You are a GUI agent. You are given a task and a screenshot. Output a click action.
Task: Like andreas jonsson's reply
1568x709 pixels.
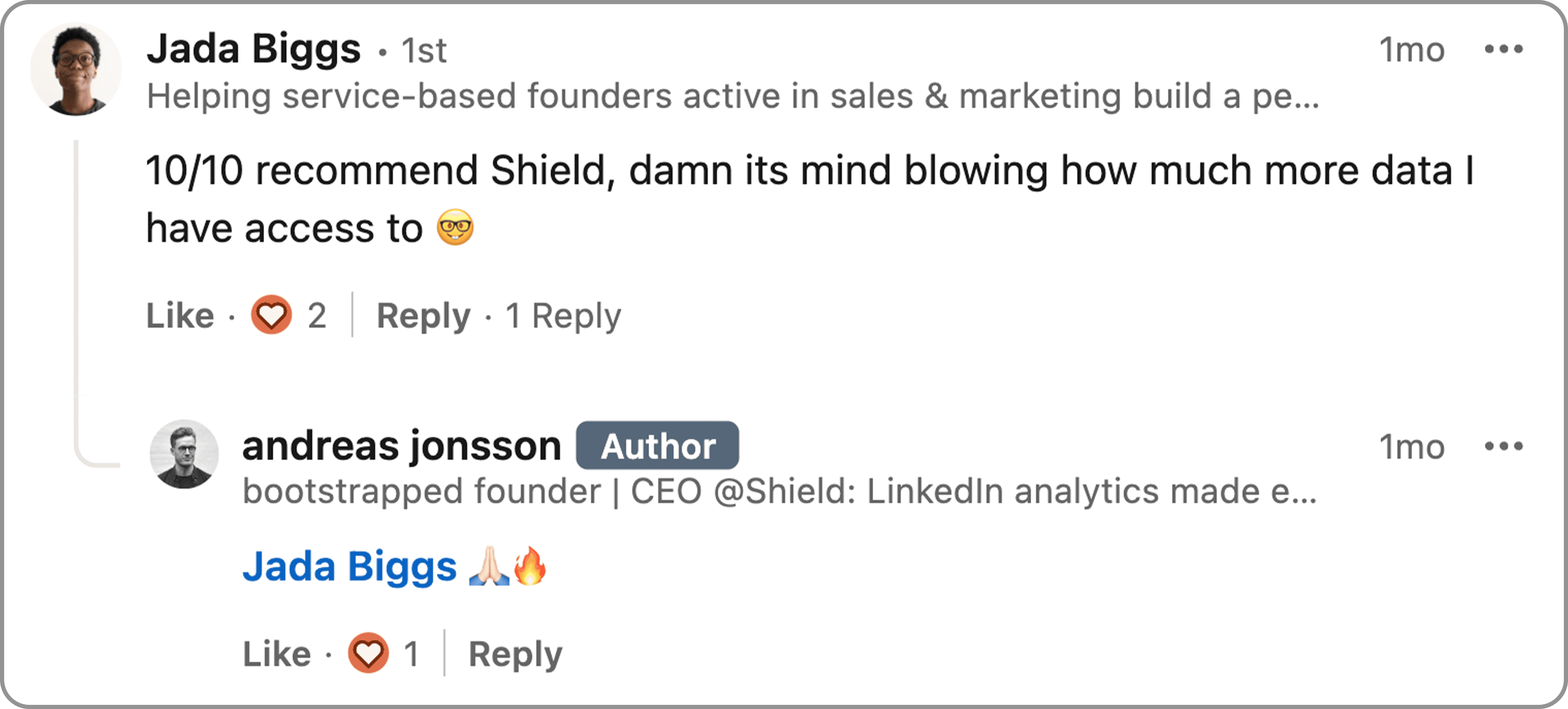(277, 654)
